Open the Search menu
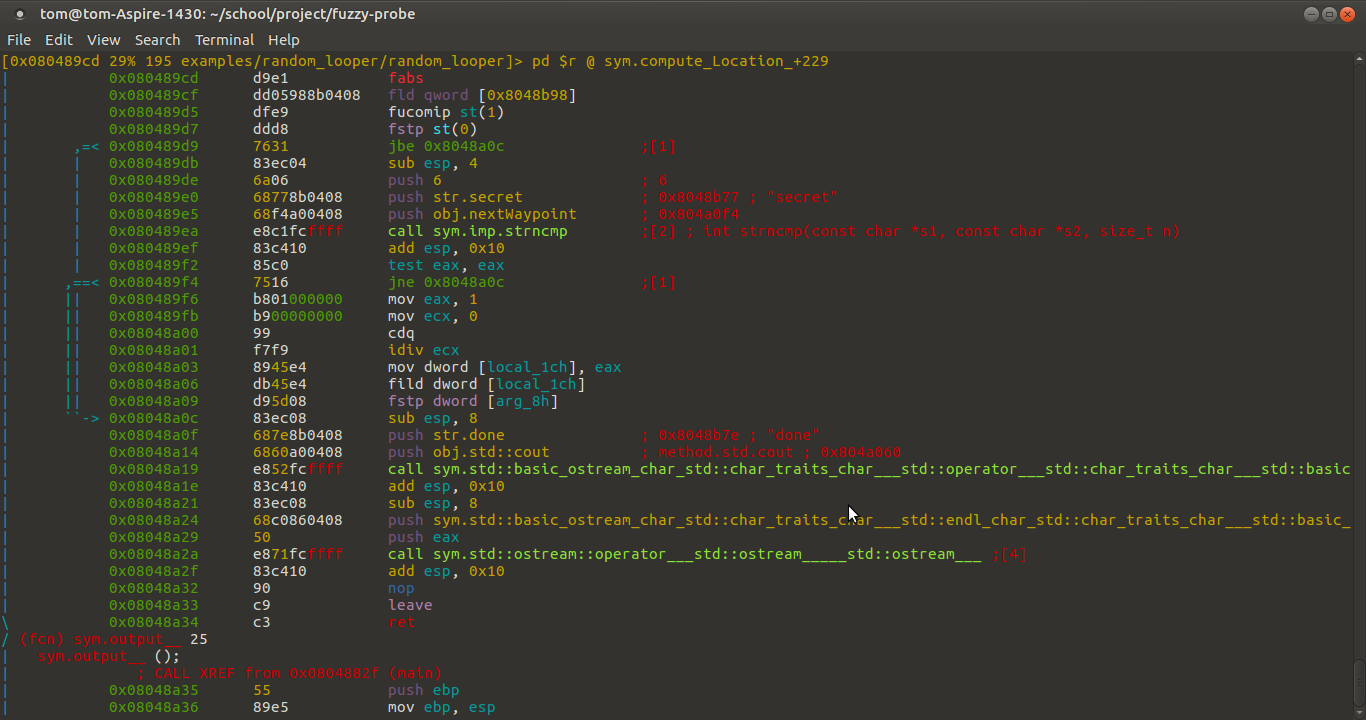This screenshot has width=1366, height=720. [158, 40]
